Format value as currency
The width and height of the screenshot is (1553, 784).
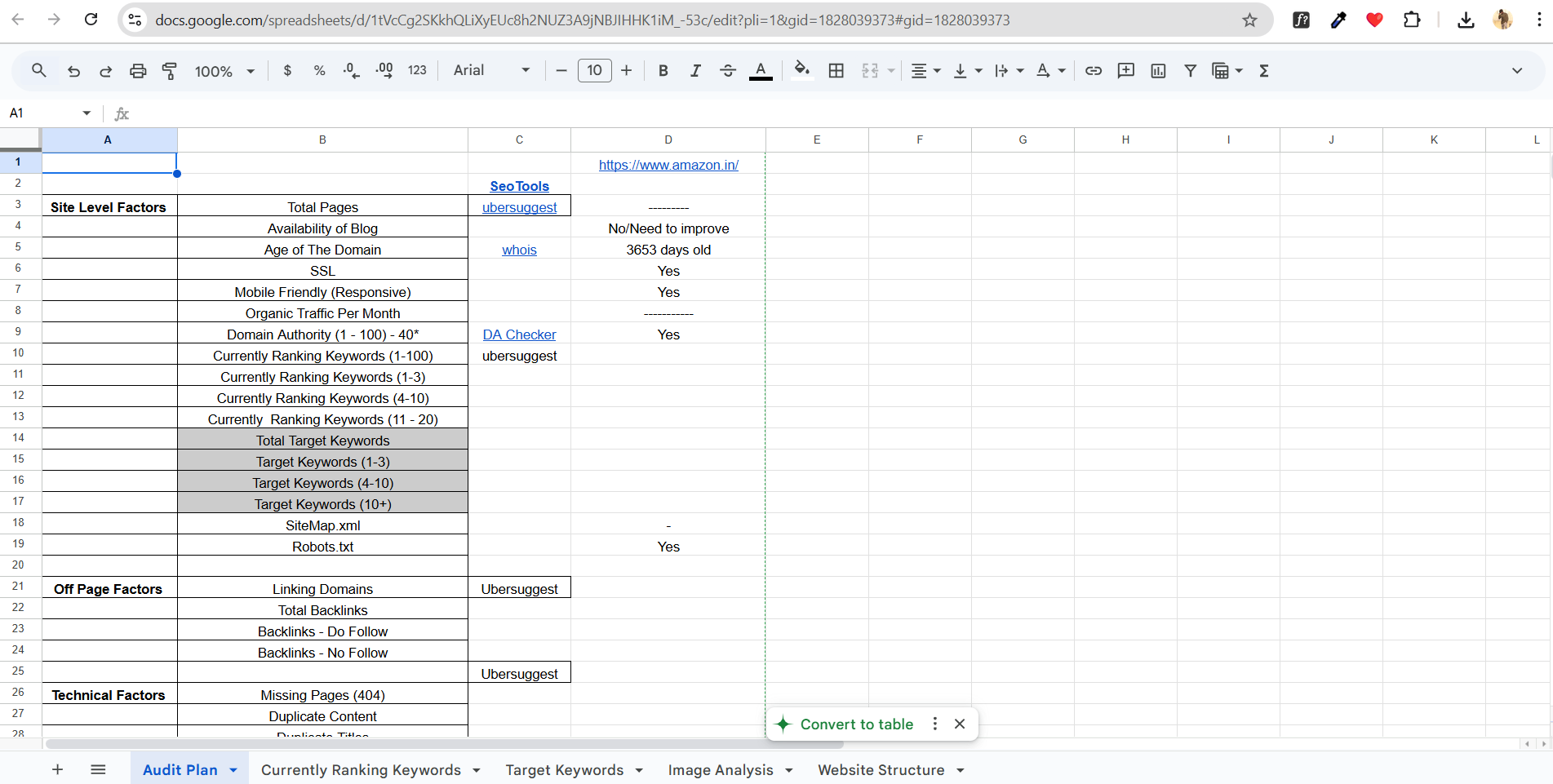pos(286,71)
